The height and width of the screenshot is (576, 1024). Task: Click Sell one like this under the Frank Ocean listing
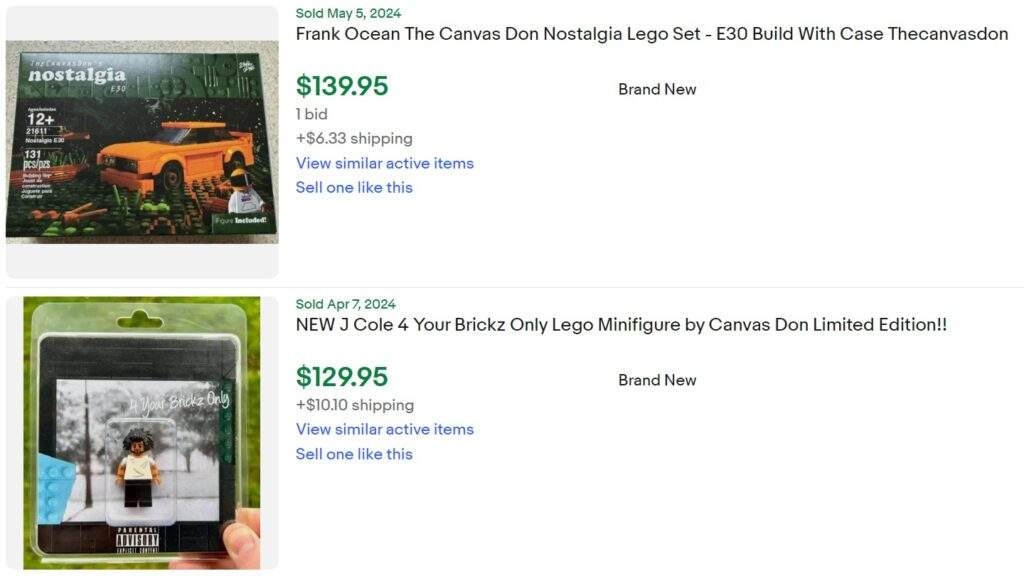pos(354,187)
